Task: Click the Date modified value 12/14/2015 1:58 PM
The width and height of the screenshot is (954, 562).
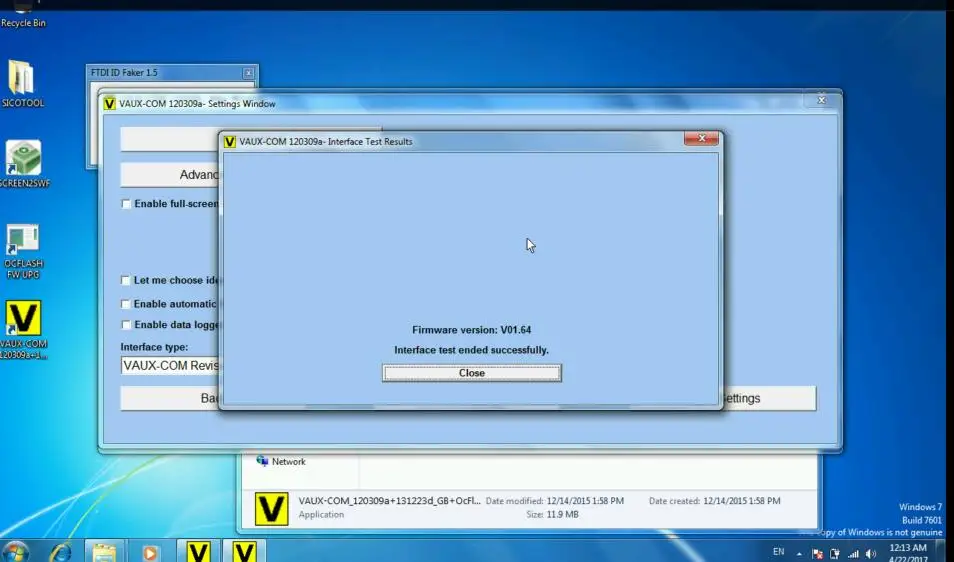Action: (585, 501)
